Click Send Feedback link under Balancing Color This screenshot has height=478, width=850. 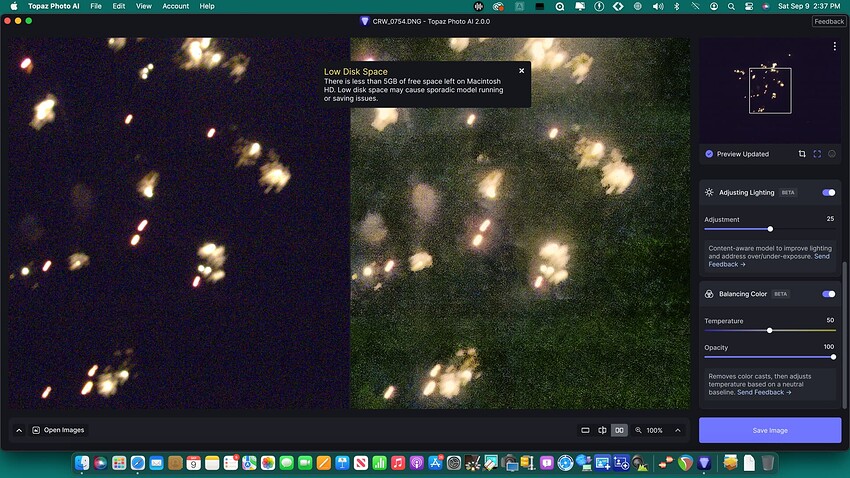click(764, 392)
